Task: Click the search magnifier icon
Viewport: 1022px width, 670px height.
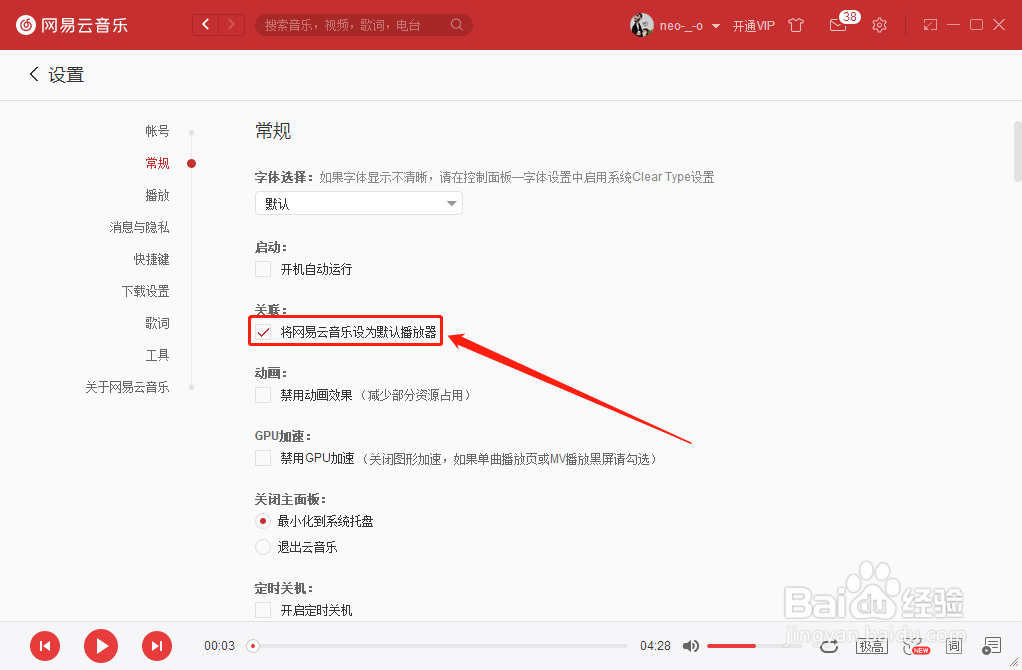Action: pyautogui.click(x=457, y=25)
